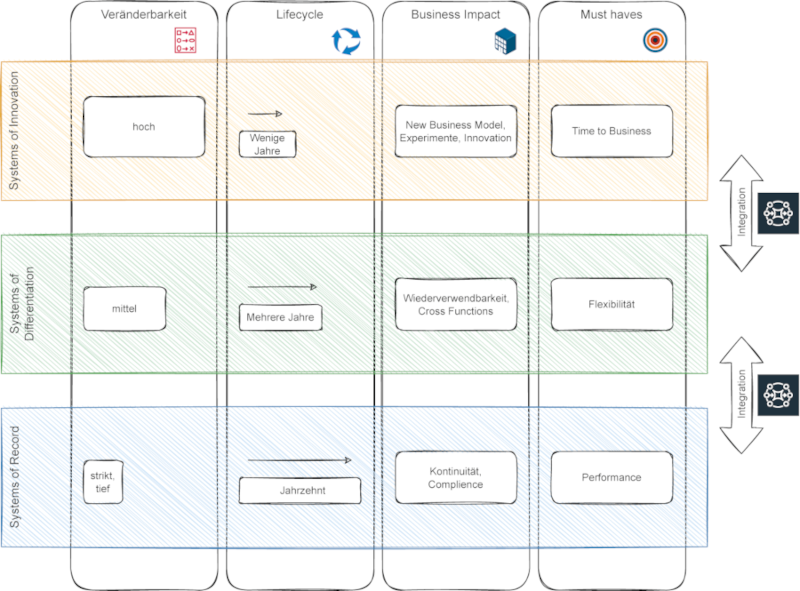Click the red flowchart icon under Veränderbarkeit

[186, 40]
